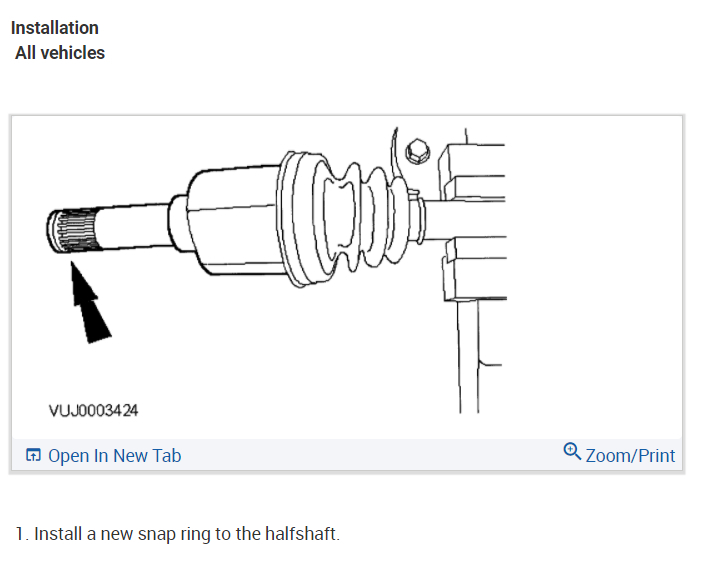Click the hex bolt in the diagram
The width and height of the screenshot is (711, 569).
[417, 152]
